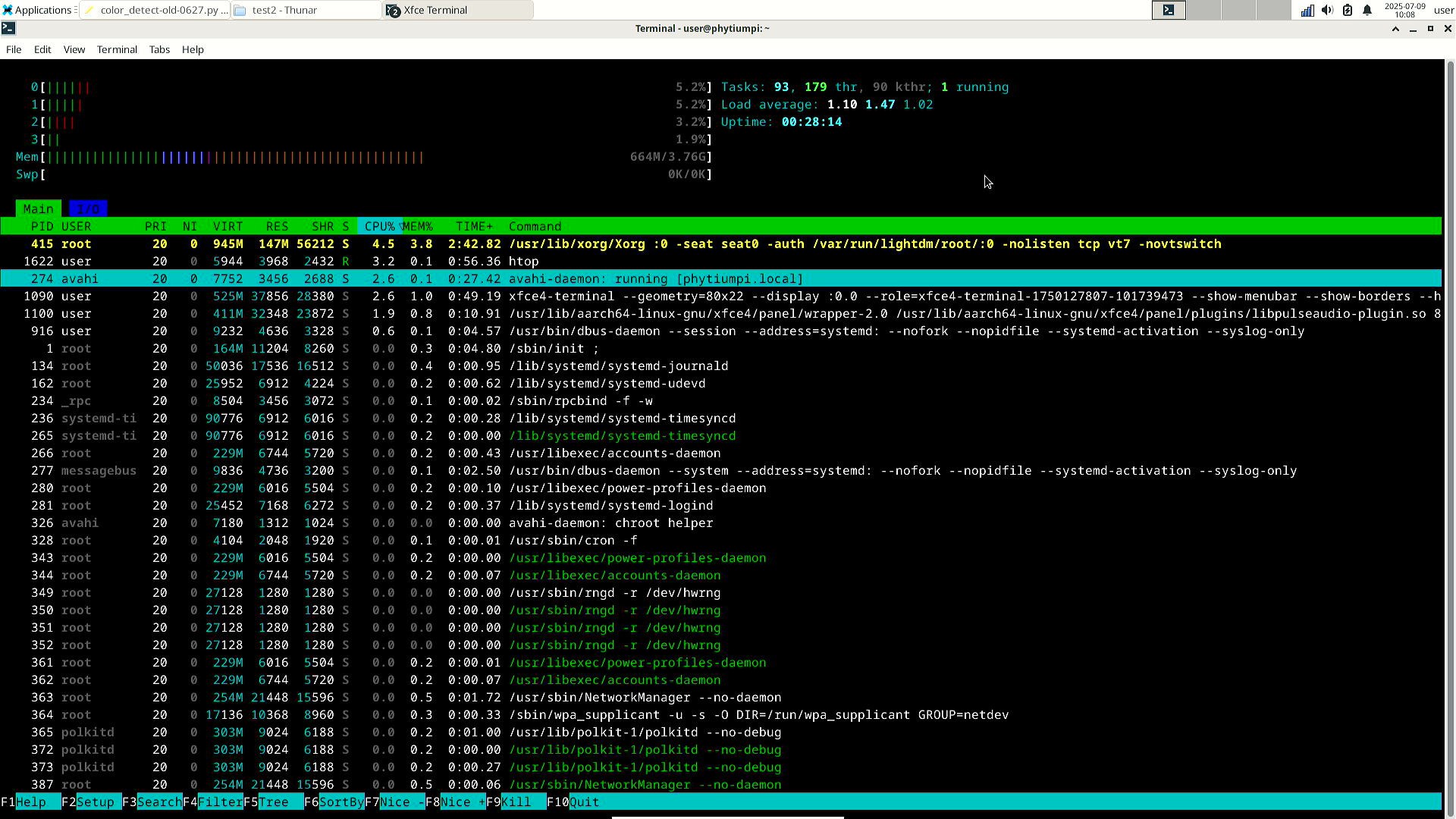Sort by the SHR column header

point(322,227)
